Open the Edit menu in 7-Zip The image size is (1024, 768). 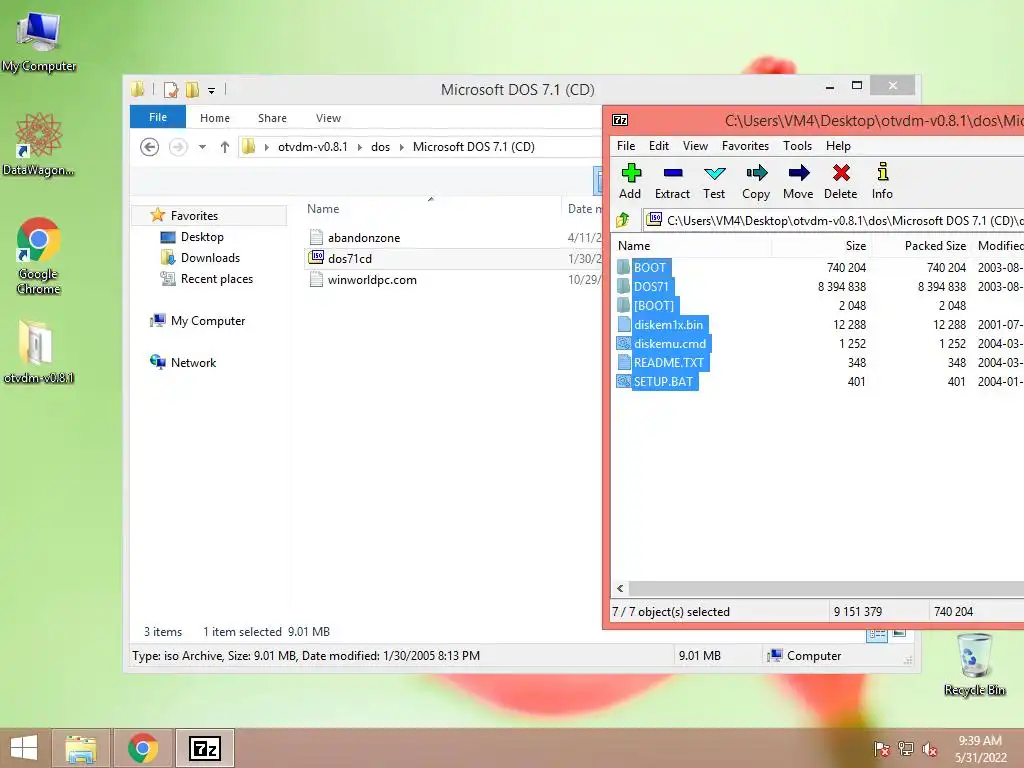coord(658,146)
